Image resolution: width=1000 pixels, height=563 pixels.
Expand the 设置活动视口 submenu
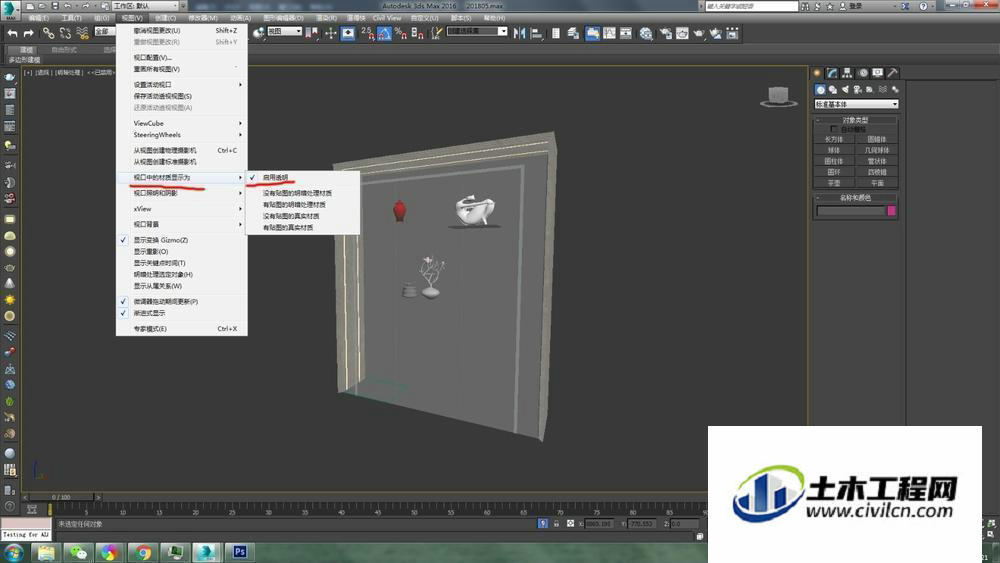tap(182, 85)
